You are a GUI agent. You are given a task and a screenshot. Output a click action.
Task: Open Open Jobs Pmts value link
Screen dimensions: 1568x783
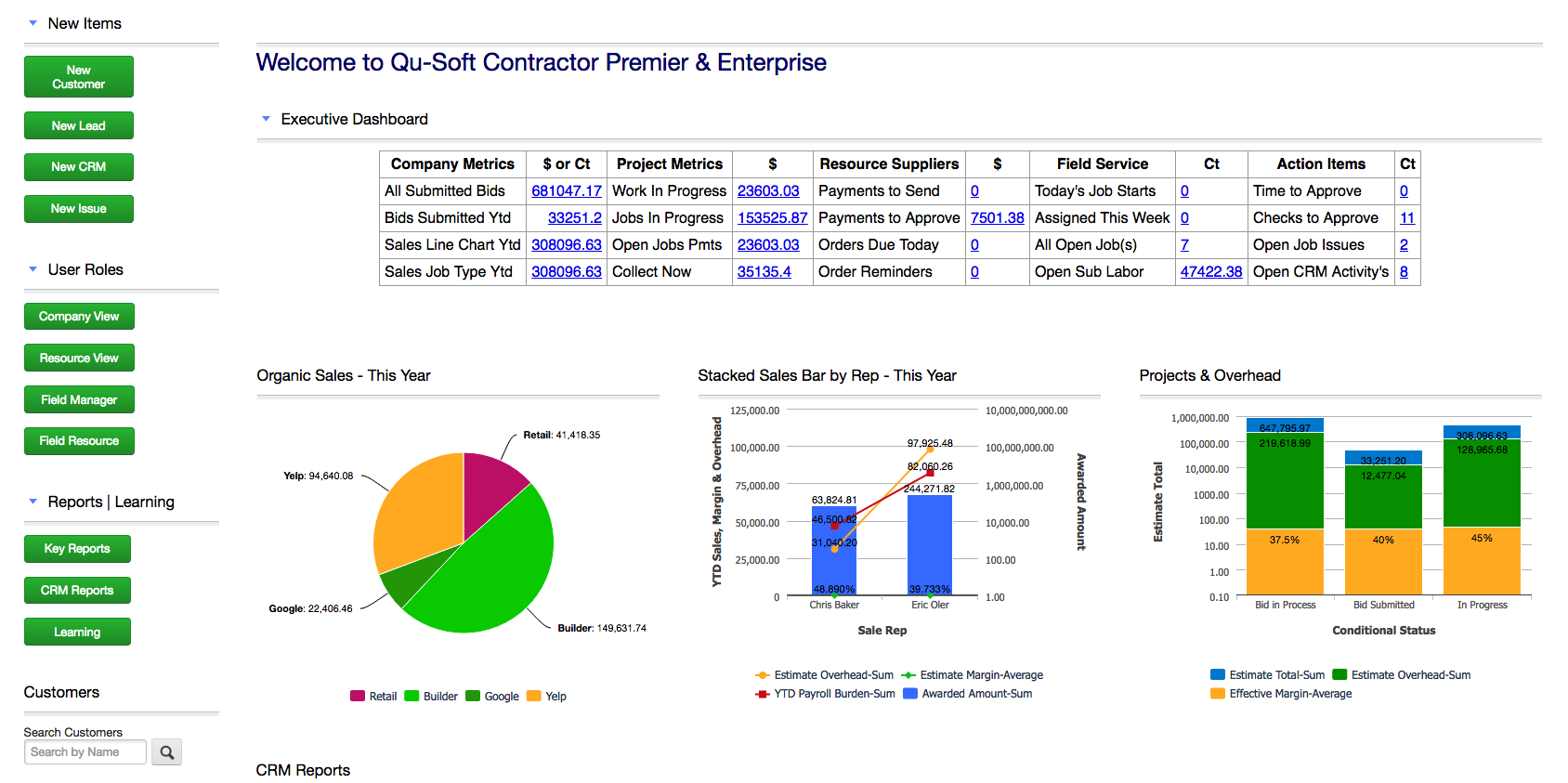click(x=768, y=244)
